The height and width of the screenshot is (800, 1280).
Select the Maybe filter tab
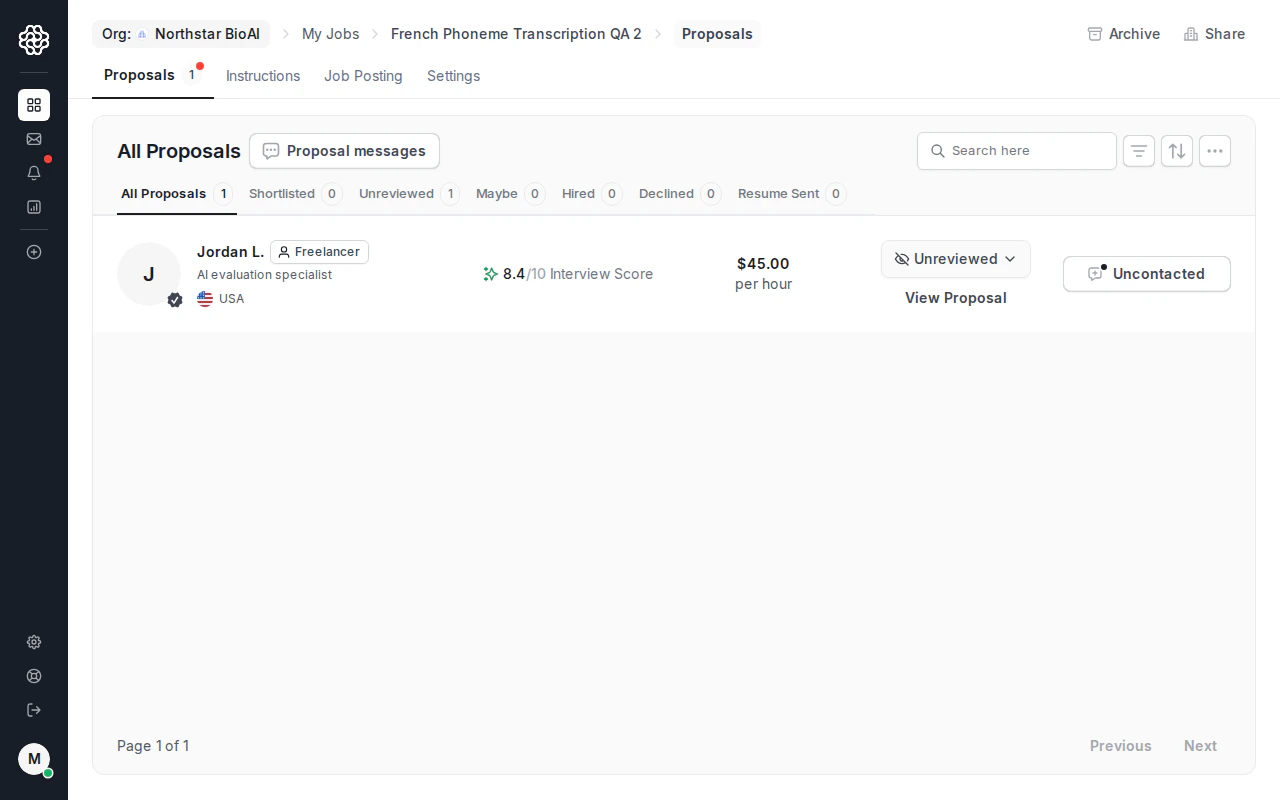click(510, 194)
